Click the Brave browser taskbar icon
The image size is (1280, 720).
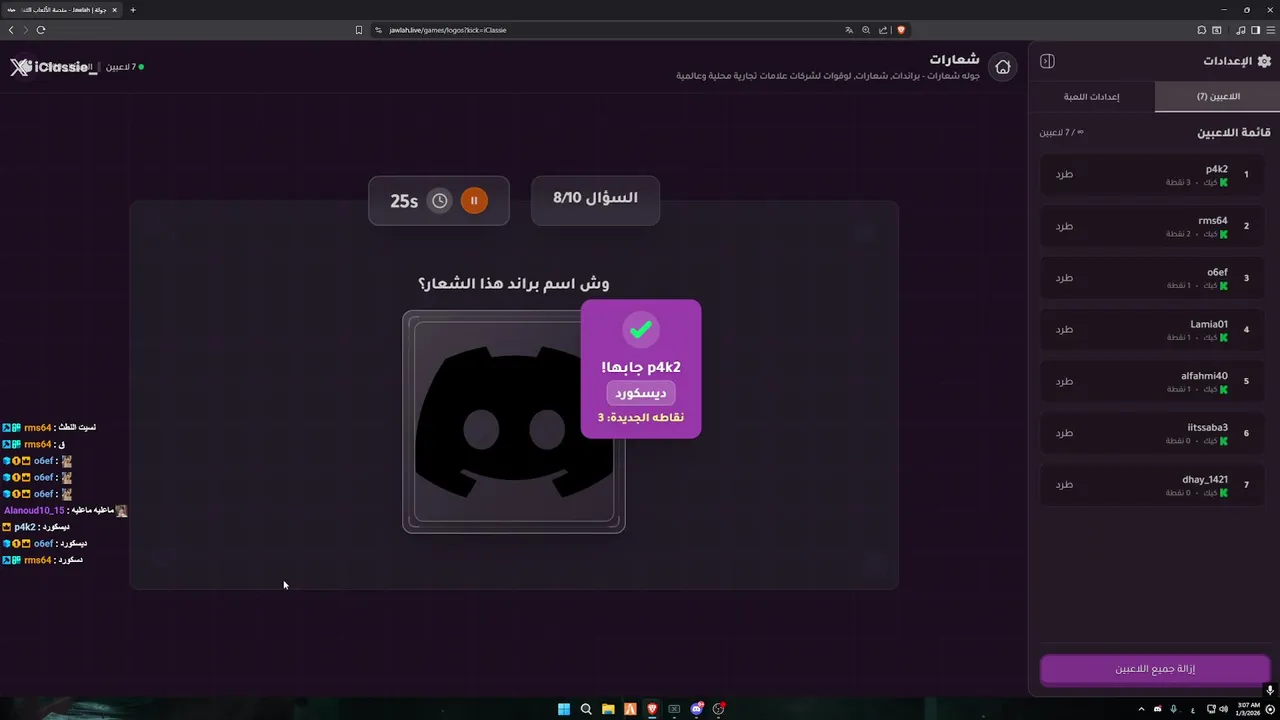(x=652, y=709)
